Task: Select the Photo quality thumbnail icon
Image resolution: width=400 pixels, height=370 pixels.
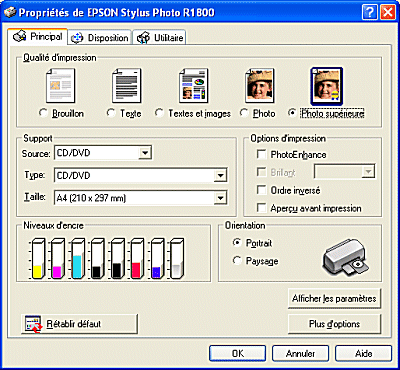Action: tap(260, 86)
